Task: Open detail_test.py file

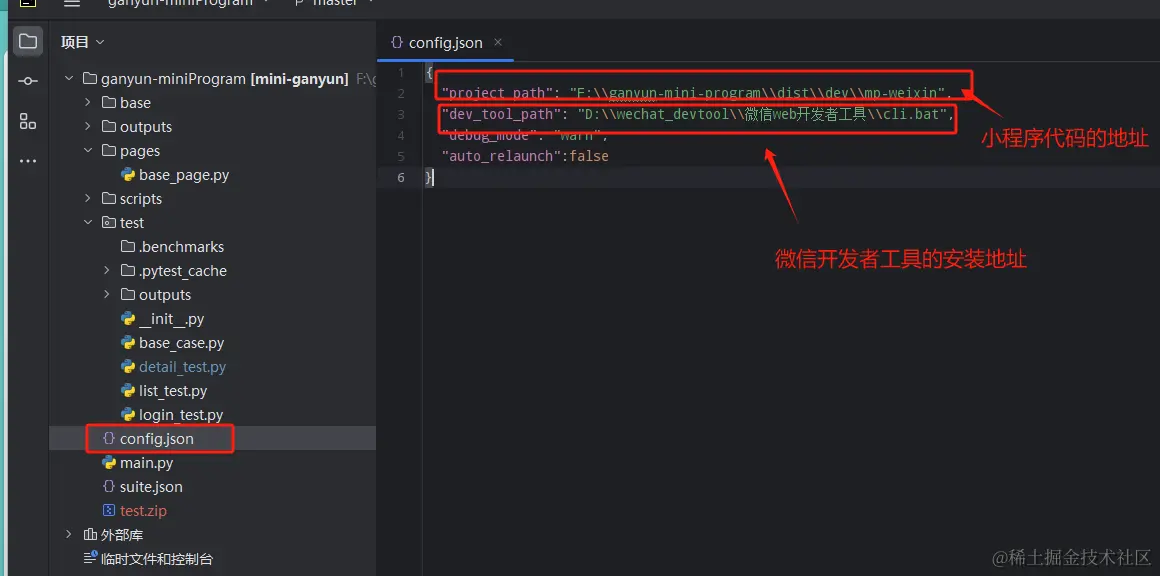Action: point(183,367)
